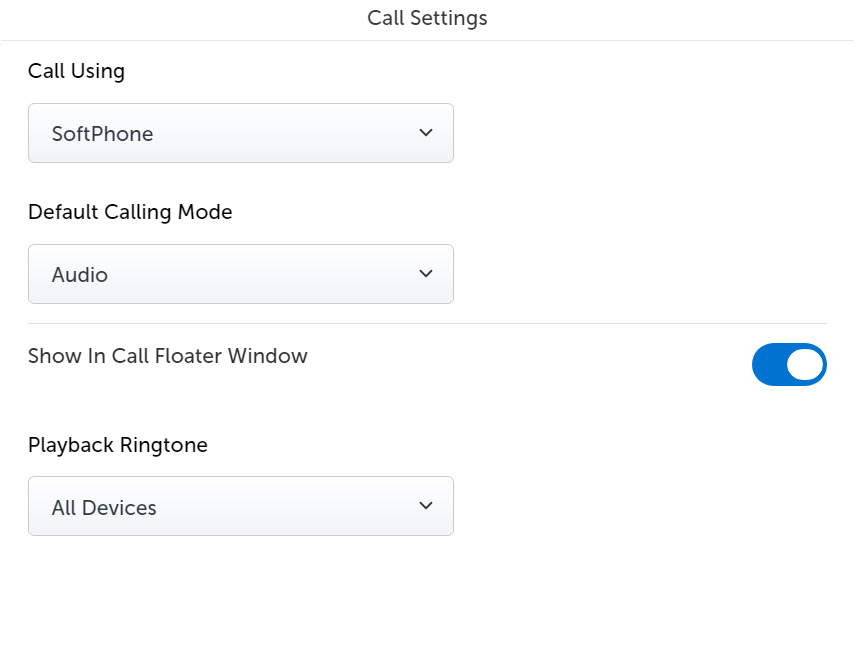
Task: Click the Playback Ringtone label text
Action: tap(117, 445)
